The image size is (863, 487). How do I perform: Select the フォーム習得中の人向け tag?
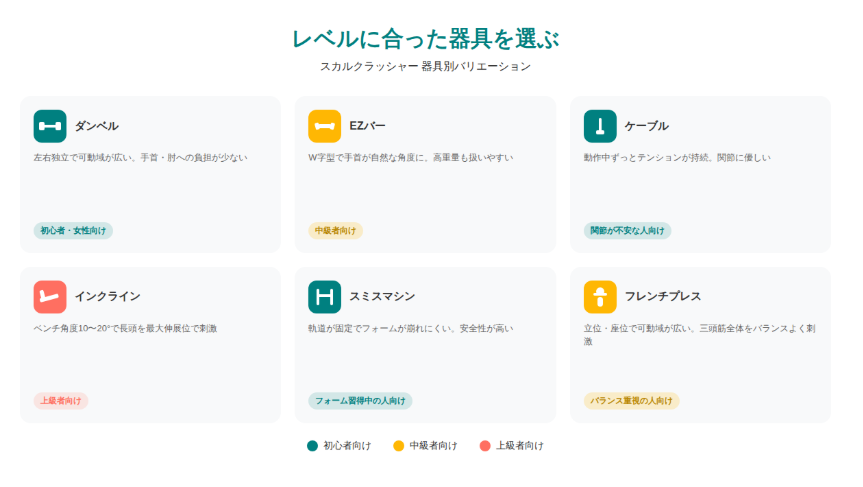pyautogui.click(x=360, y=401)
